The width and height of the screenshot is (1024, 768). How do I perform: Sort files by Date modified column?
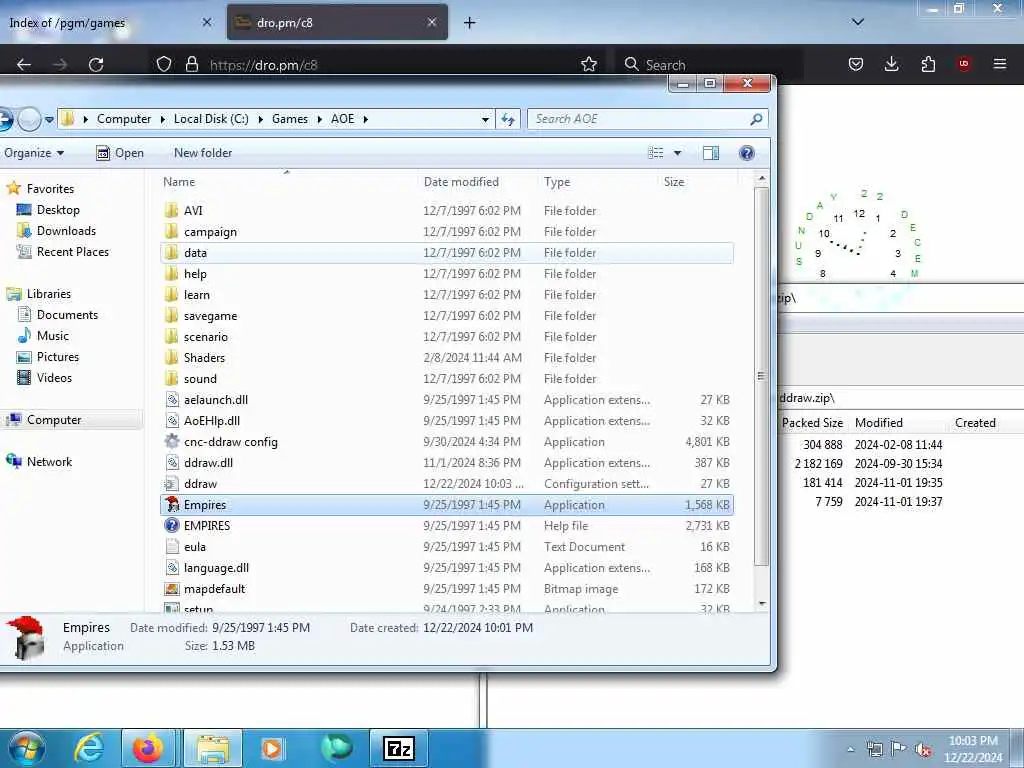click(478, 182)
